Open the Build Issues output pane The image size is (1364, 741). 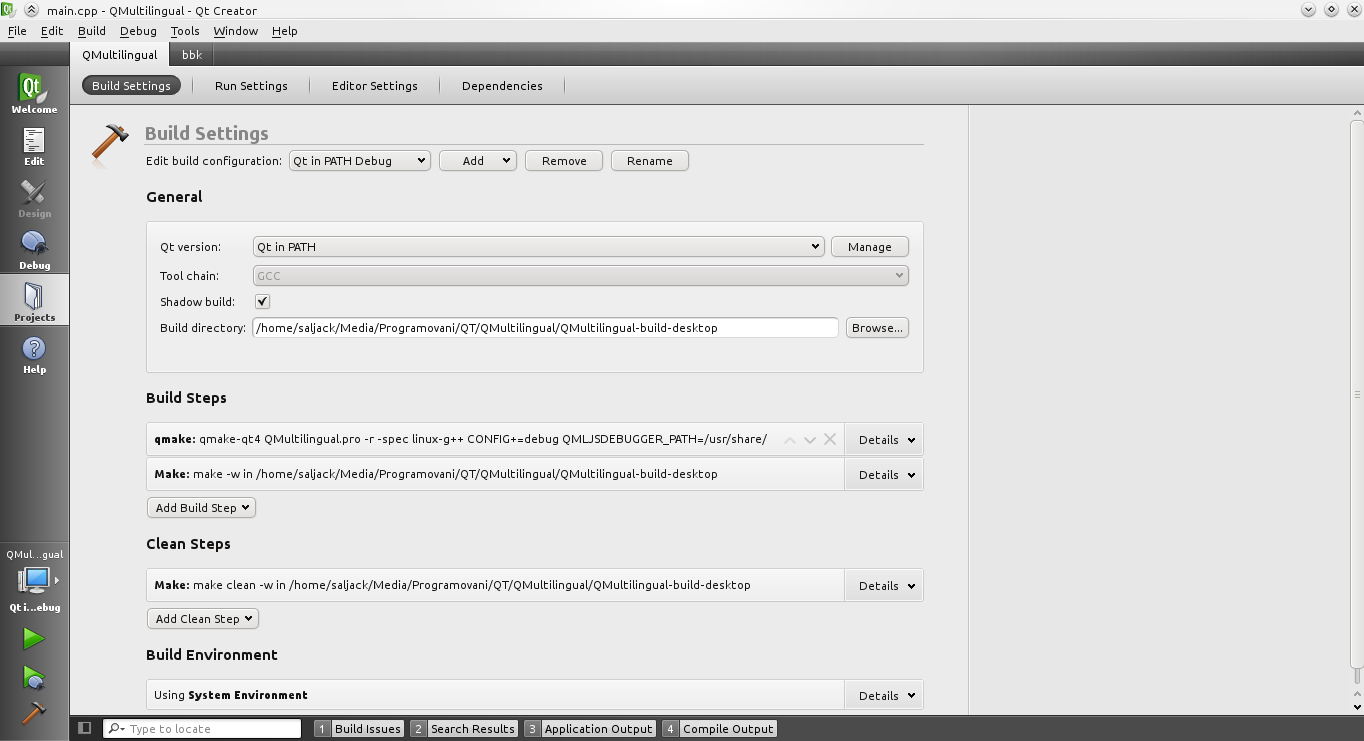359,728
